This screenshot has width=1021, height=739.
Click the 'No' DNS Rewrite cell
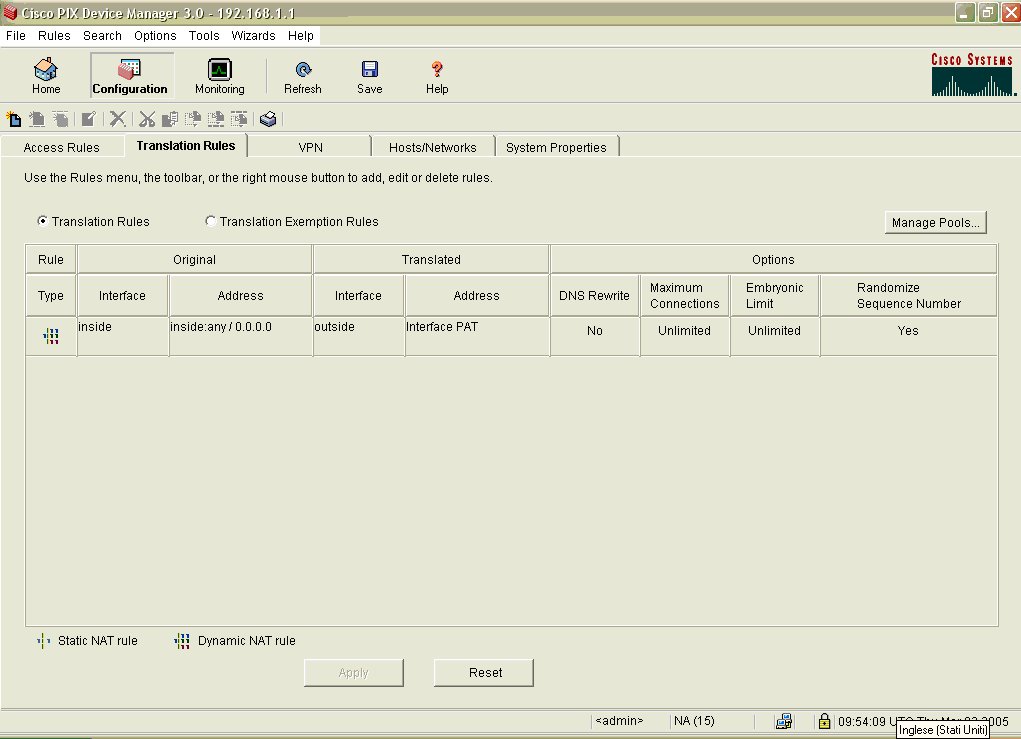(594, 336)
